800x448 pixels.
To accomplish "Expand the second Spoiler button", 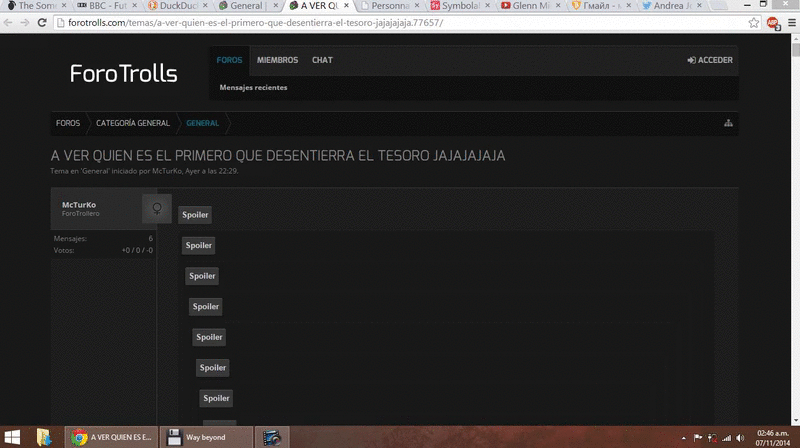I will click(x=198, y=245).
